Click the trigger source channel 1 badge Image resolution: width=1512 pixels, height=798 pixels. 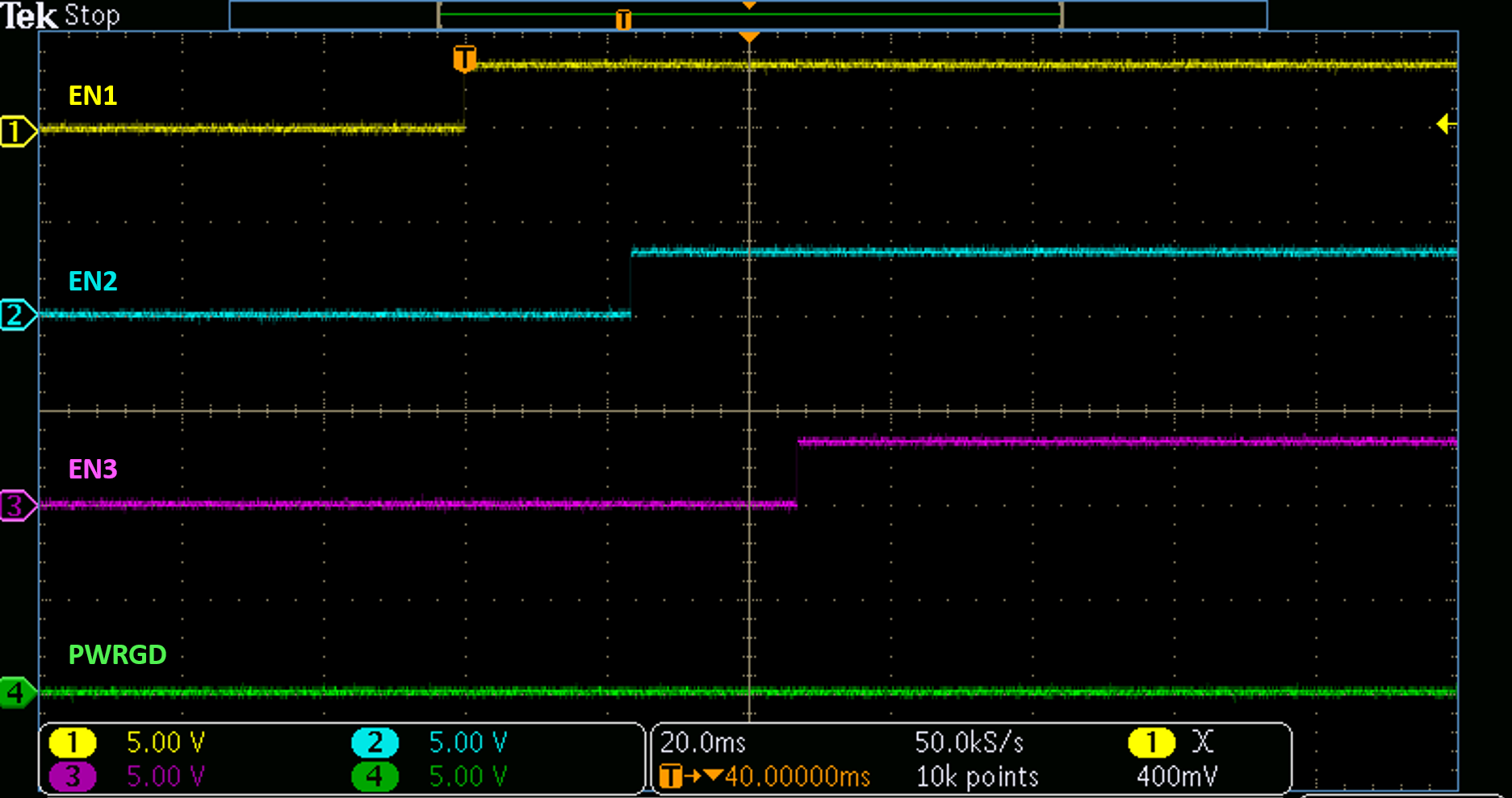[x=1151, y=742]
